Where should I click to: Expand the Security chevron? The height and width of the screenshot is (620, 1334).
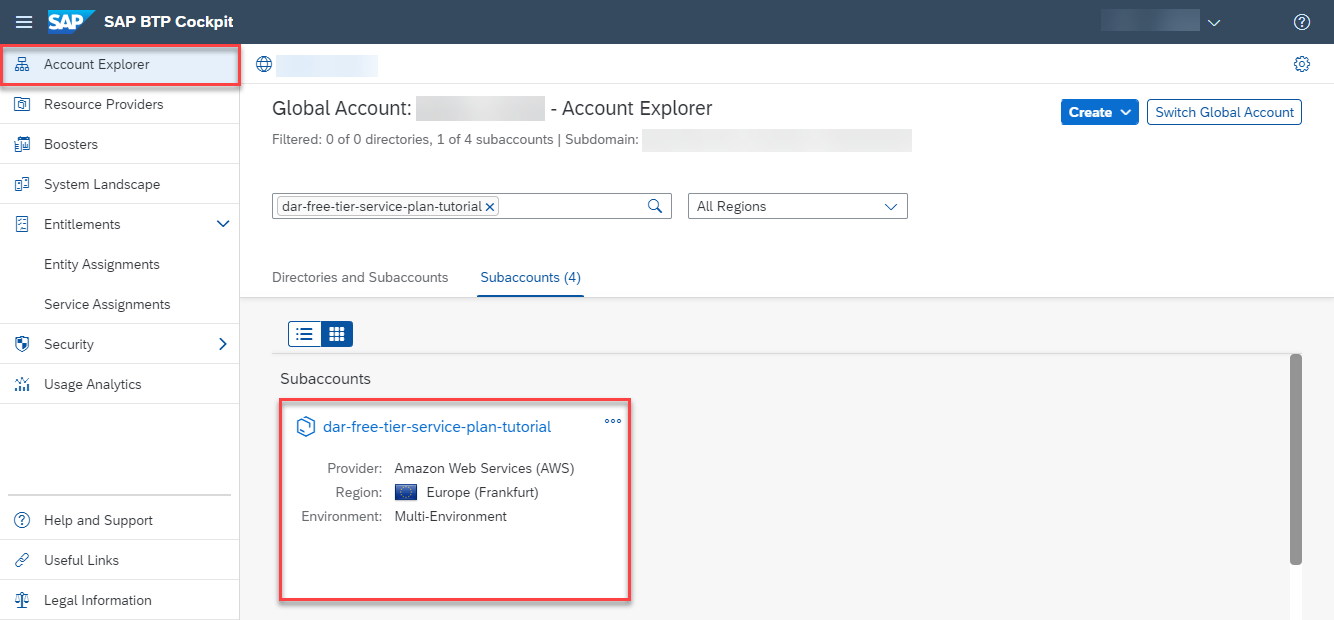click(x=223, y=344)
